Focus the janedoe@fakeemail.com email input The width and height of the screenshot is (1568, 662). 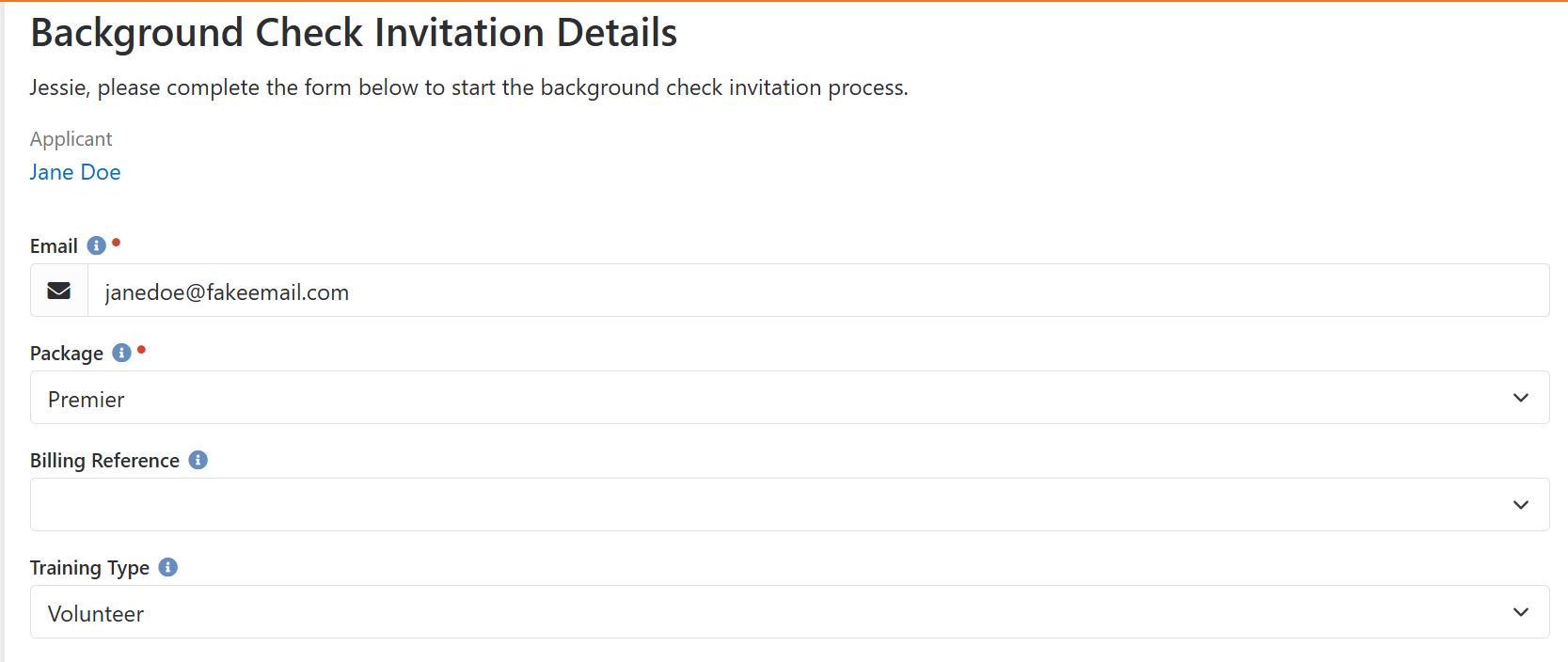point(818,291)
